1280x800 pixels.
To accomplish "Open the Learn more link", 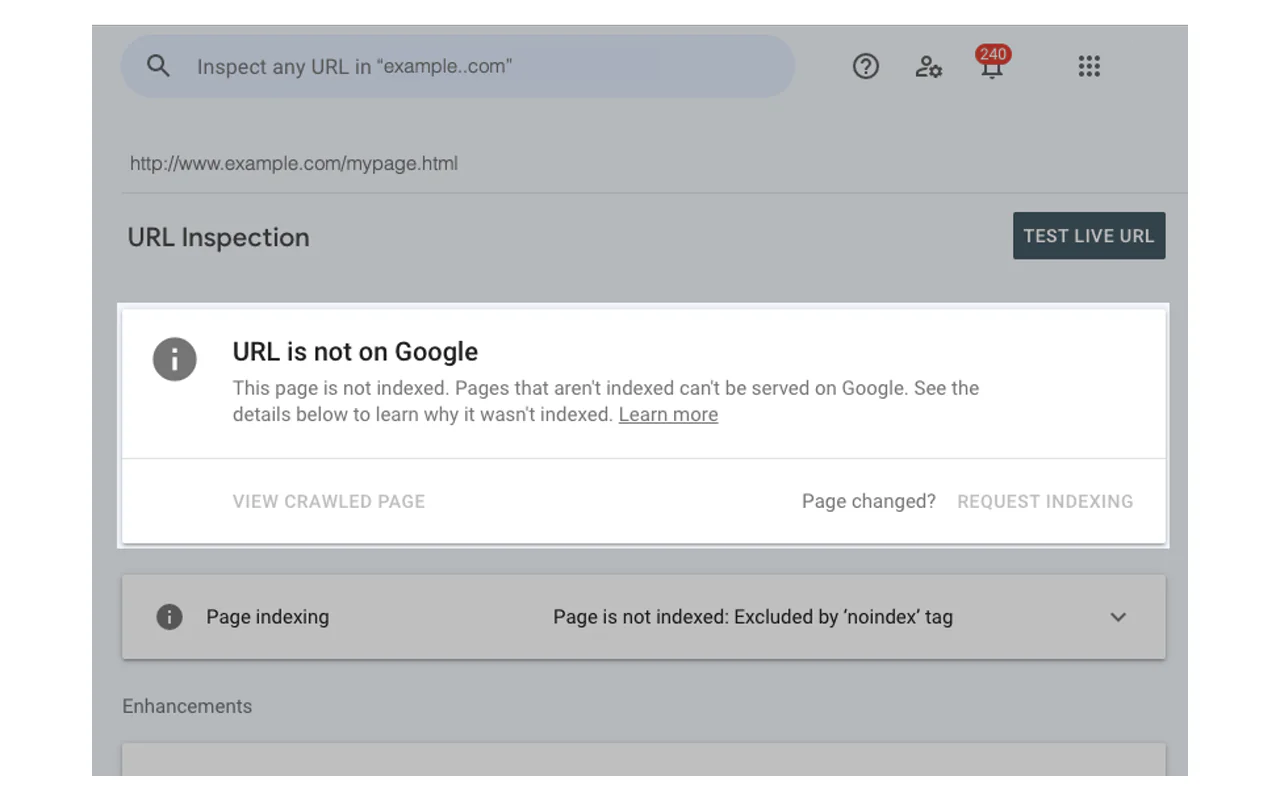I will (x=668, y=414).
